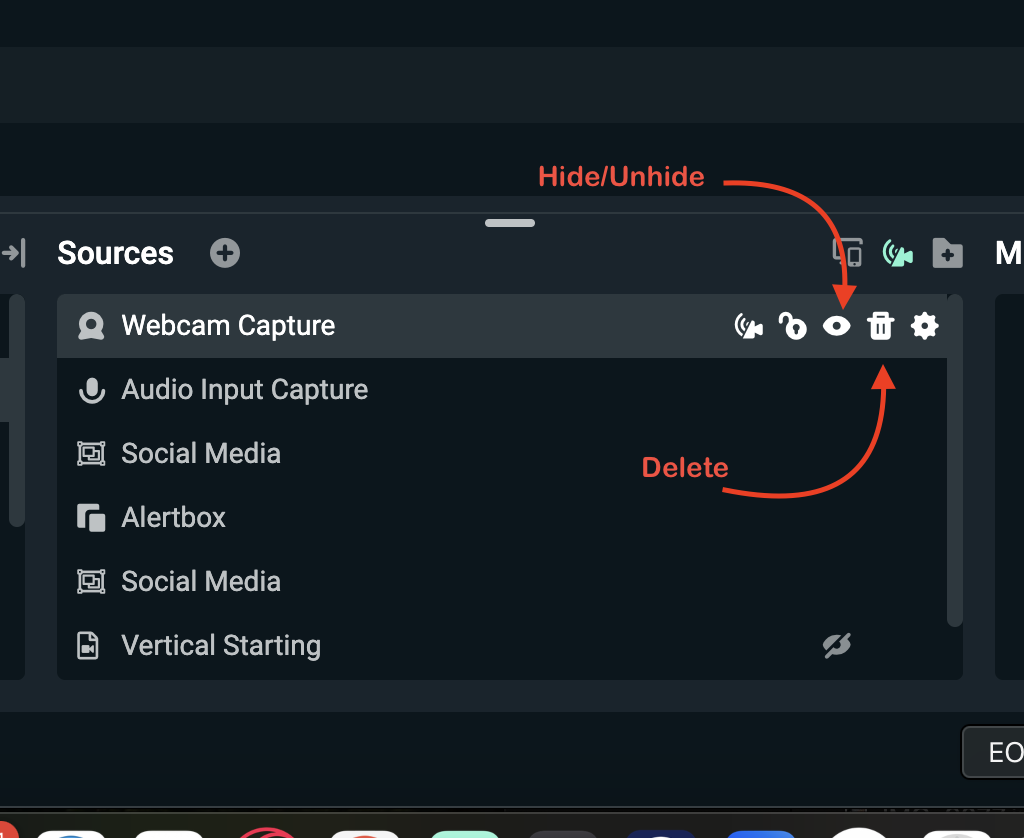Unhide the Vertical Starting source
The image size is (1024, 838).
[x=836, y=646]
